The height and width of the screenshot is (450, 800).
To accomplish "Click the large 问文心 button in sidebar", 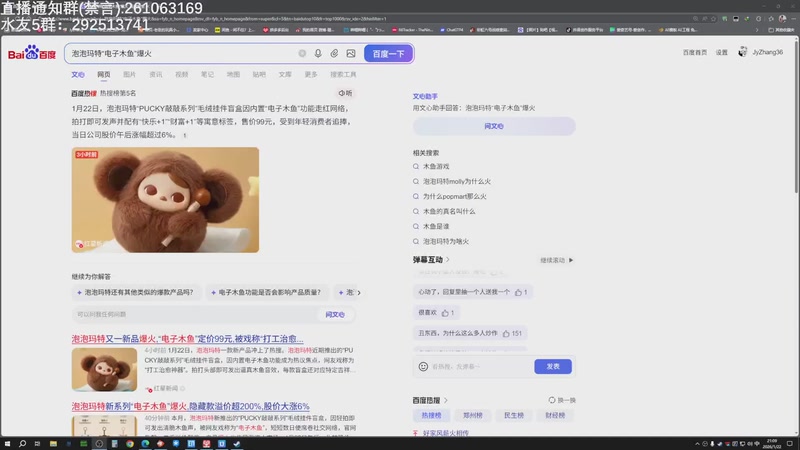I will point(494,126).
